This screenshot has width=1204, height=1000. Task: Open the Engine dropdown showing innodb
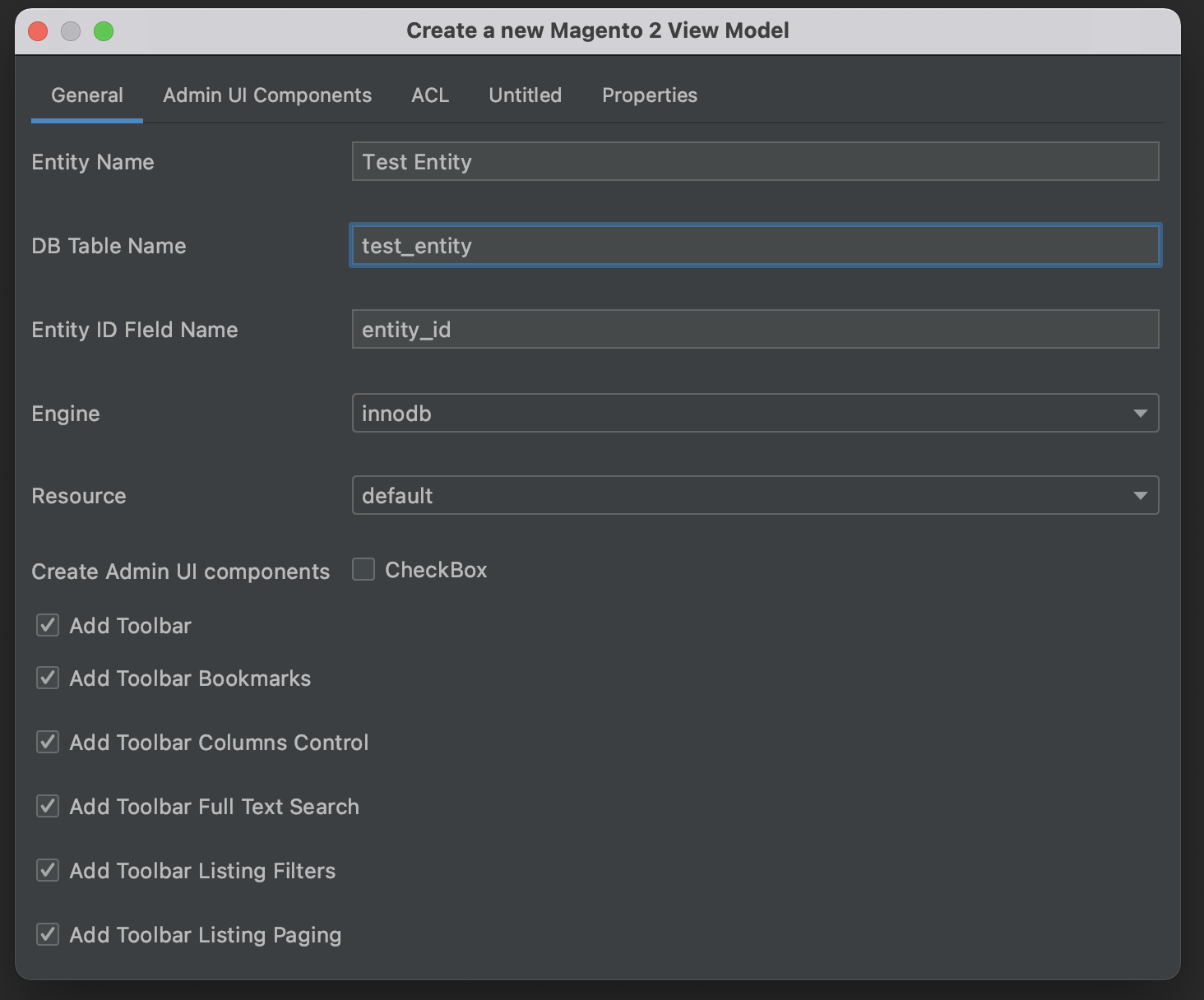coord(755,414)
